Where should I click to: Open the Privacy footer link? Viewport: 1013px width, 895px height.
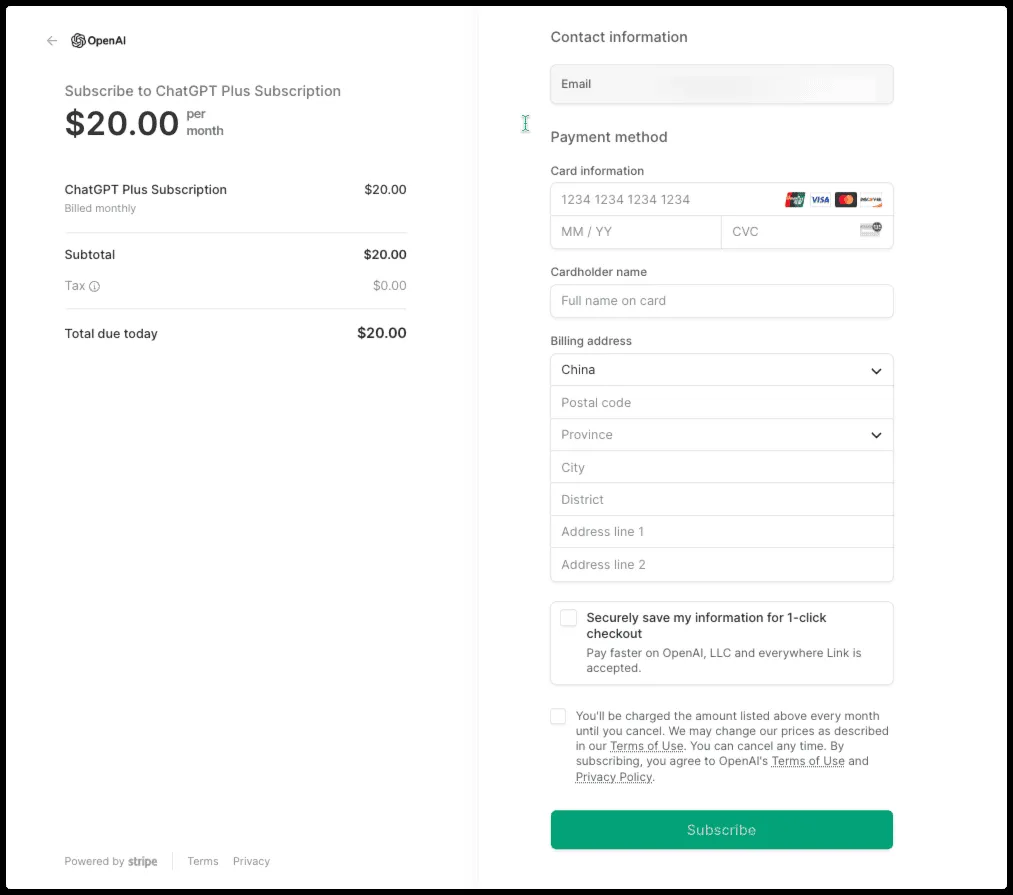(x=251, y=861)
